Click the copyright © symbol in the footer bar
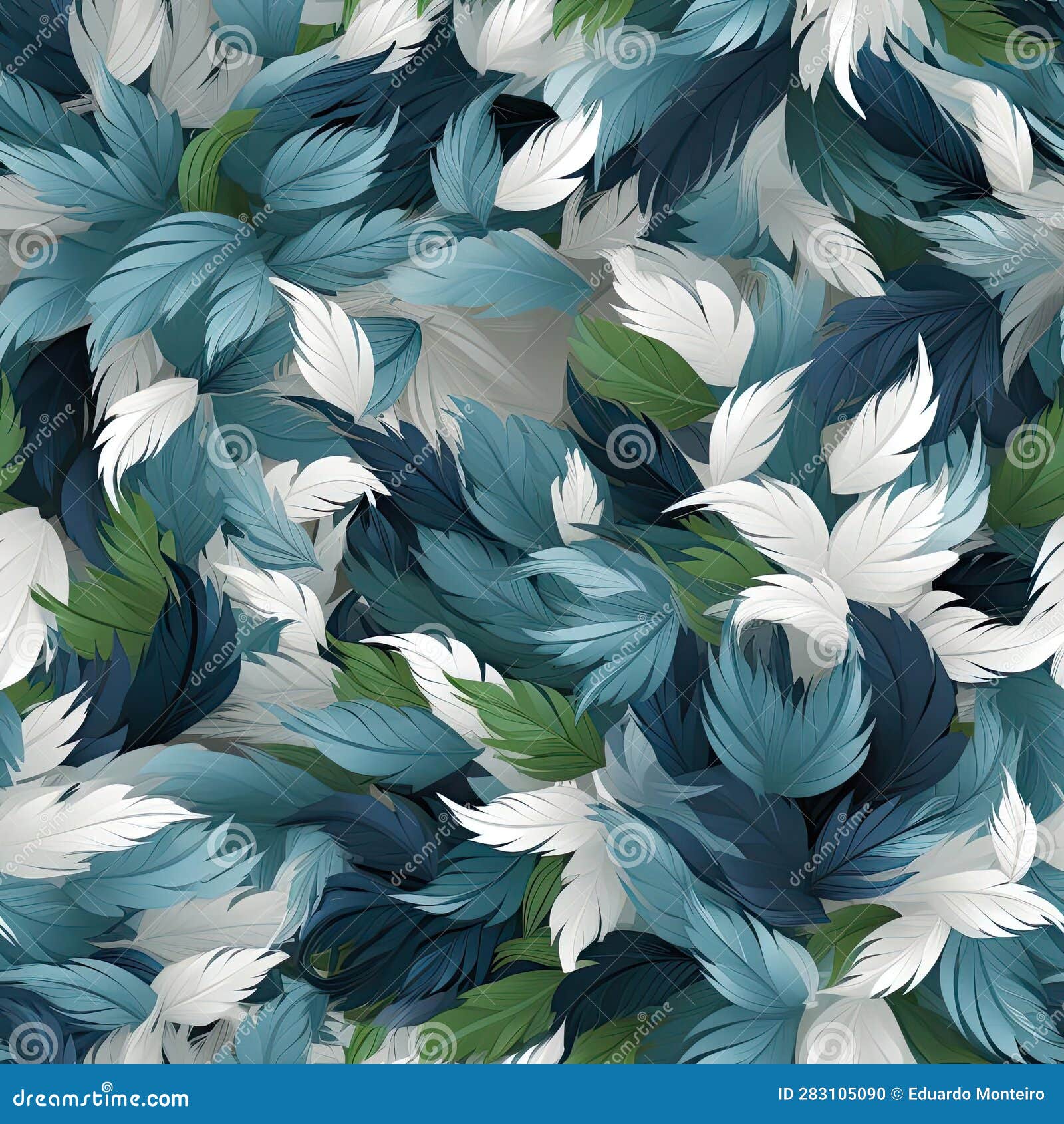Screen dimensions: 1064x1124 [x=897, y=1094]
